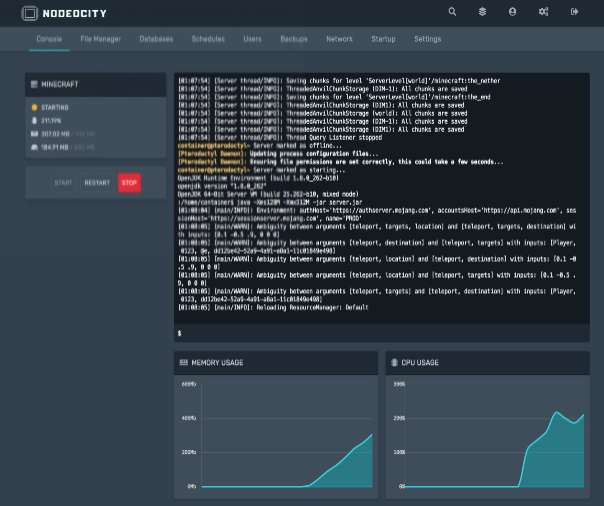This screenshot has height=506, width=604.
Task: Open the search magnifier icon
Action: tap(452, 12)
